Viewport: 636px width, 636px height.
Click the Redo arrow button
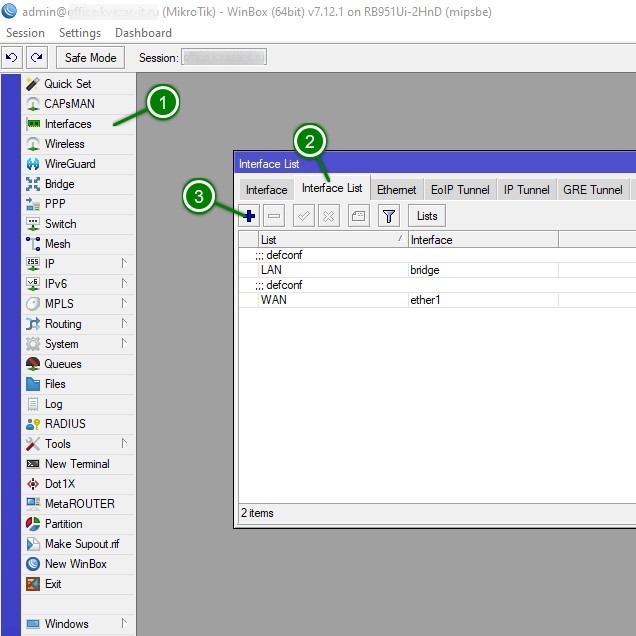coord(37,58)
